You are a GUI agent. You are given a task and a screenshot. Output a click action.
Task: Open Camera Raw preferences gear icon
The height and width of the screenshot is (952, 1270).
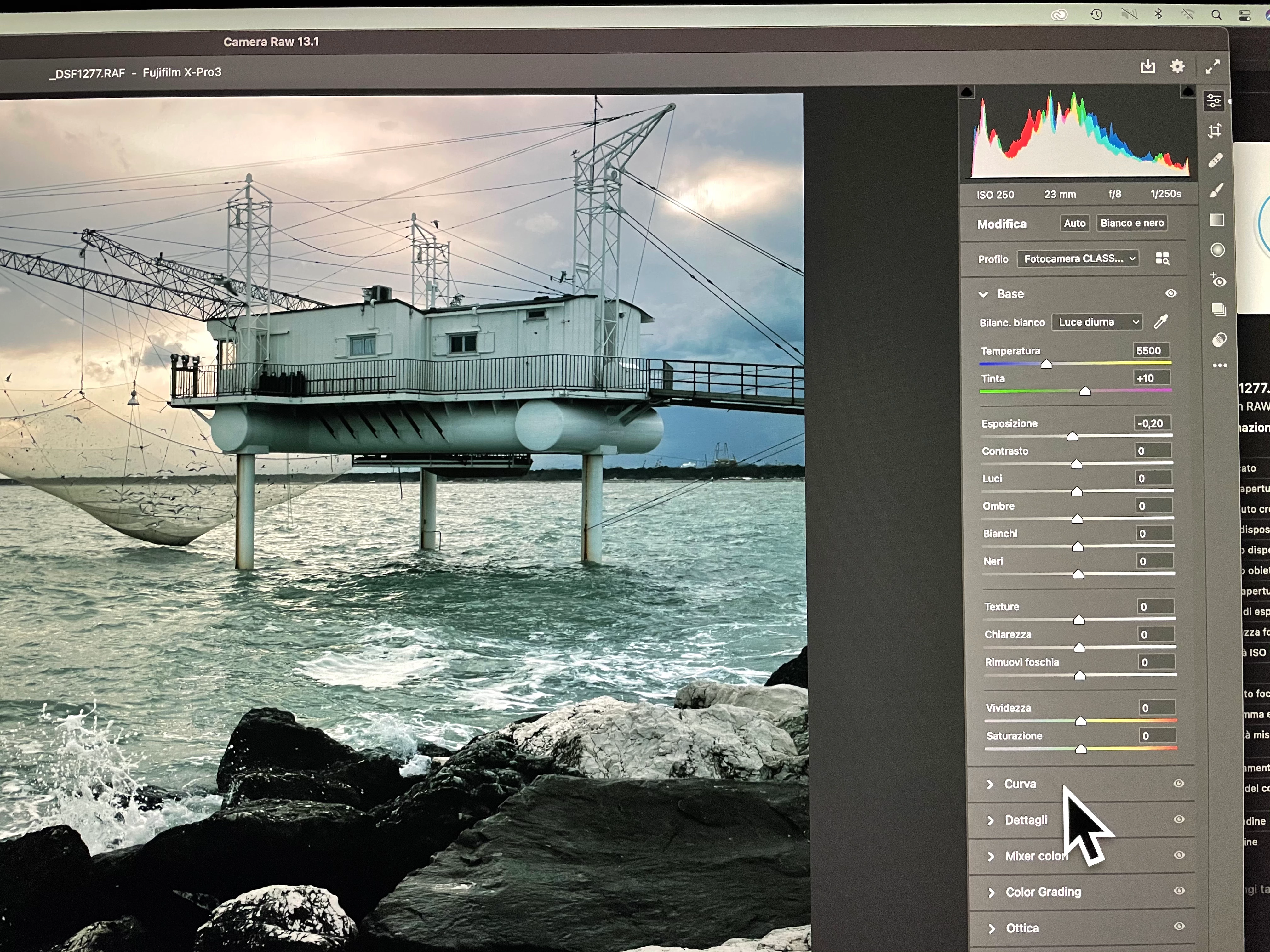[x=1177, y=66]
